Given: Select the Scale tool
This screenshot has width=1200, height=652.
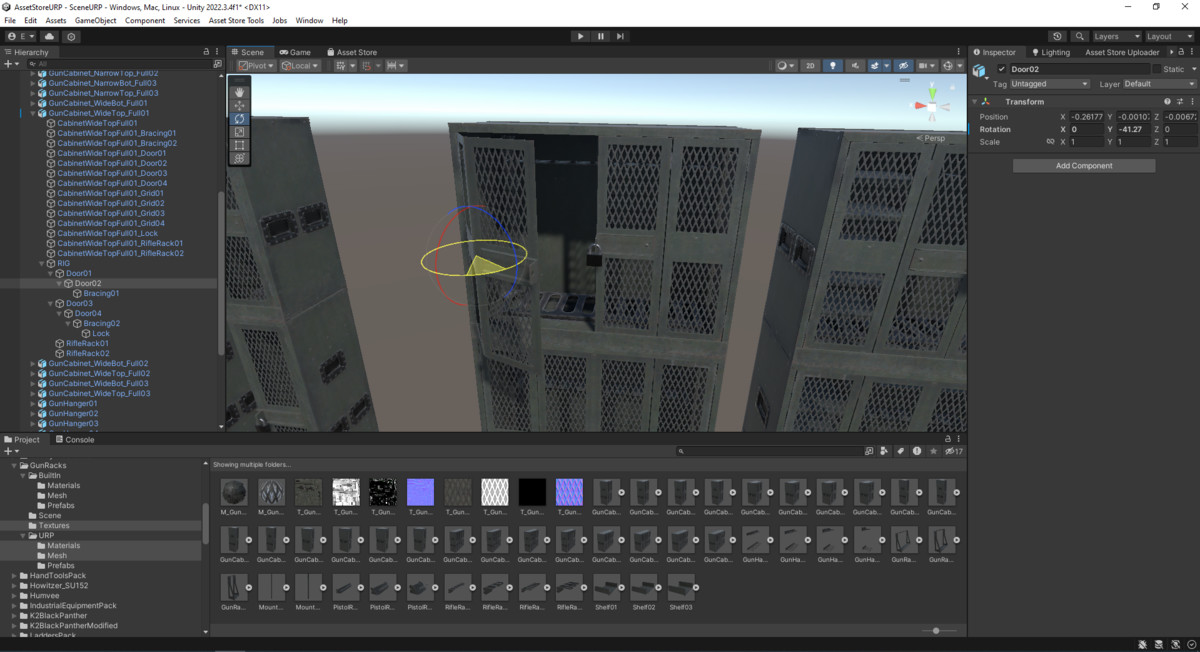Looking at the screenshot, I should 238,133.
